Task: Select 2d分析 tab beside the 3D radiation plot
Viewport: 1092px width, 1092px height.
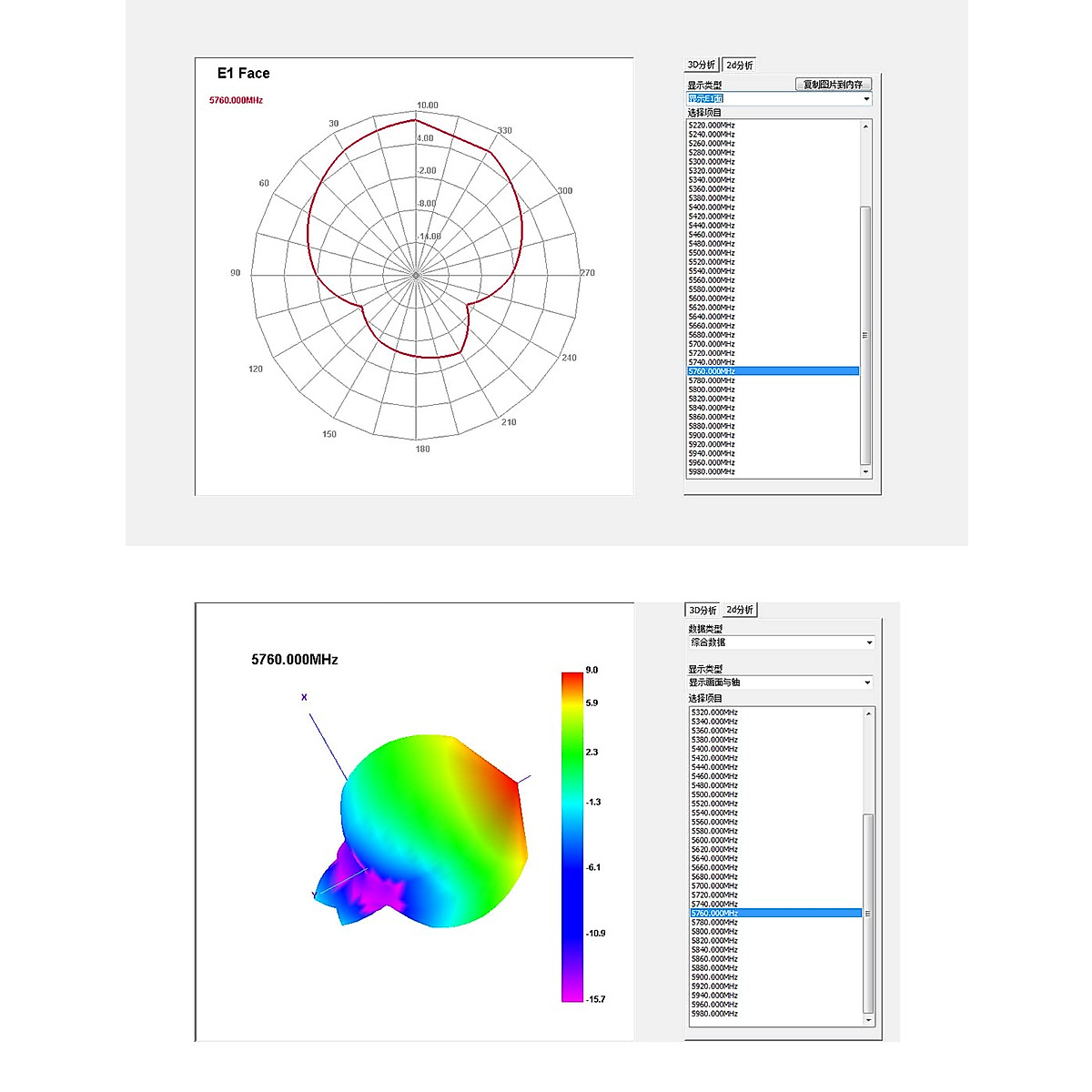Action: coord(740,610)
